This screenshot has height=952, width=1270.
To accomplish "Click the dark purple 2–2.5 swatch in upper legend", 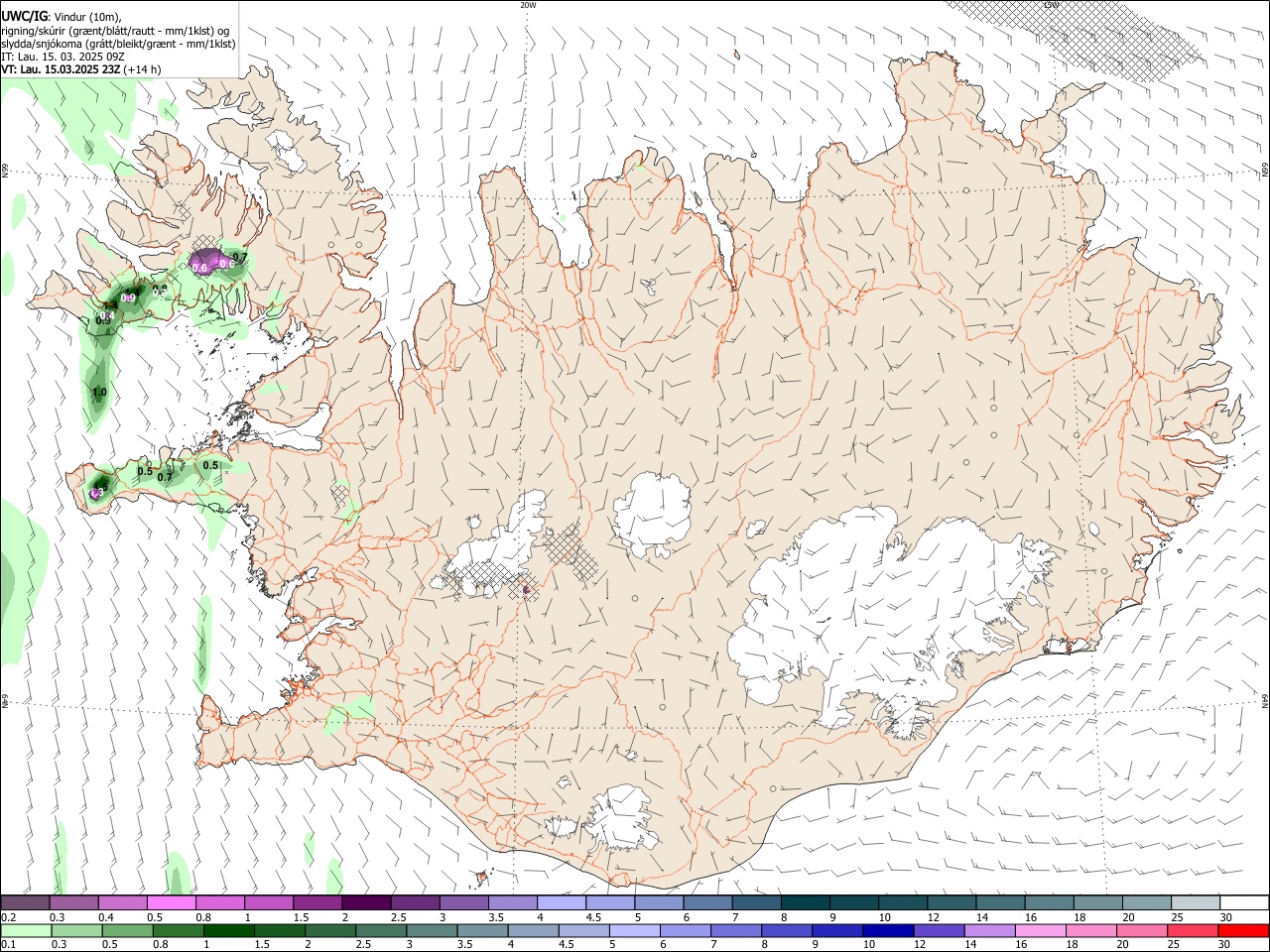I will point(366,902).
